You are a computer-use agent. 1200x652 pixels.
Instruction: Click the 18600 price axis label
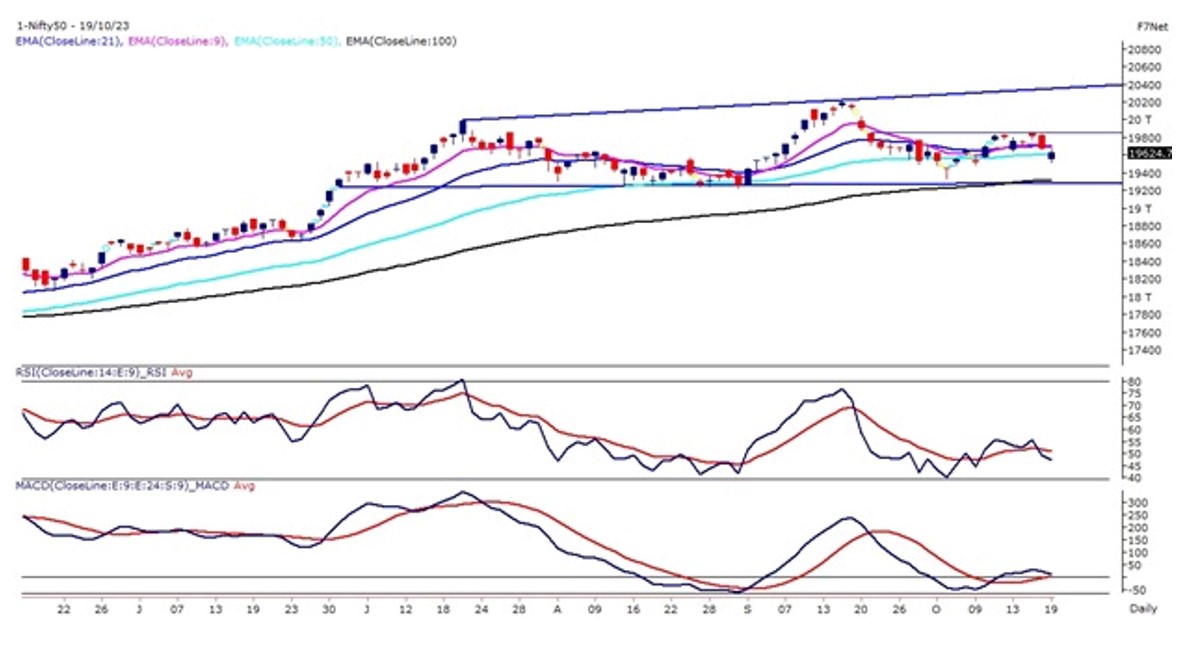1146,244
